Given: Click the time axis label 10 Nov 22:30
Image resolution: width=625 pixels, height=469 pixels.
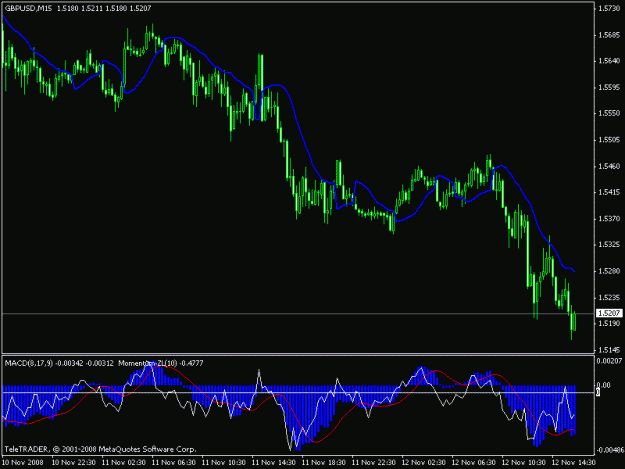Looking at the screenshot, I should pyautogui.click(x=74, y=463).
